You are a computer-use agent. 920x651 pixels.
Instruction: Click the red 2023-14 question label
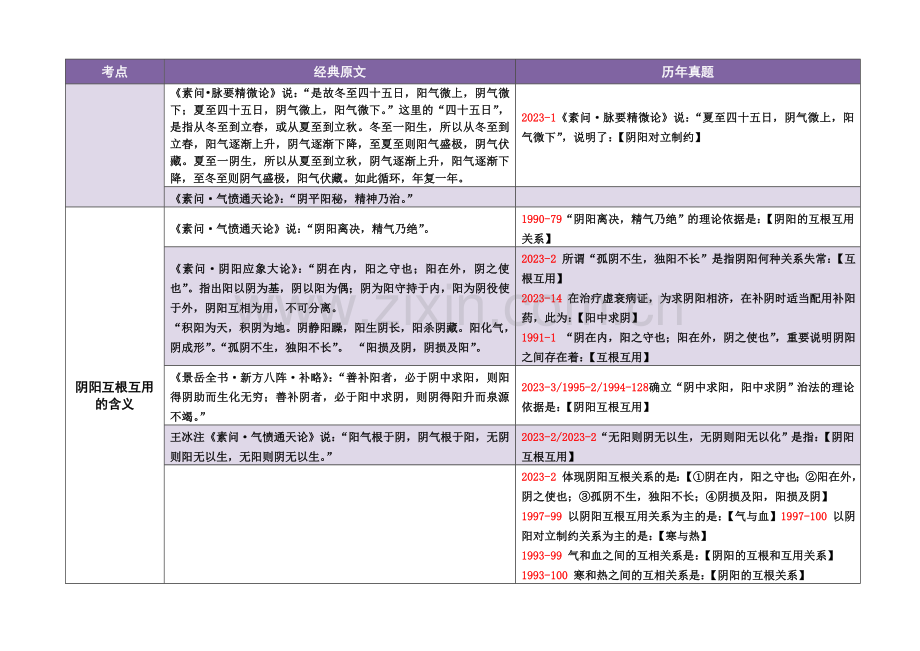click(542, 299)
